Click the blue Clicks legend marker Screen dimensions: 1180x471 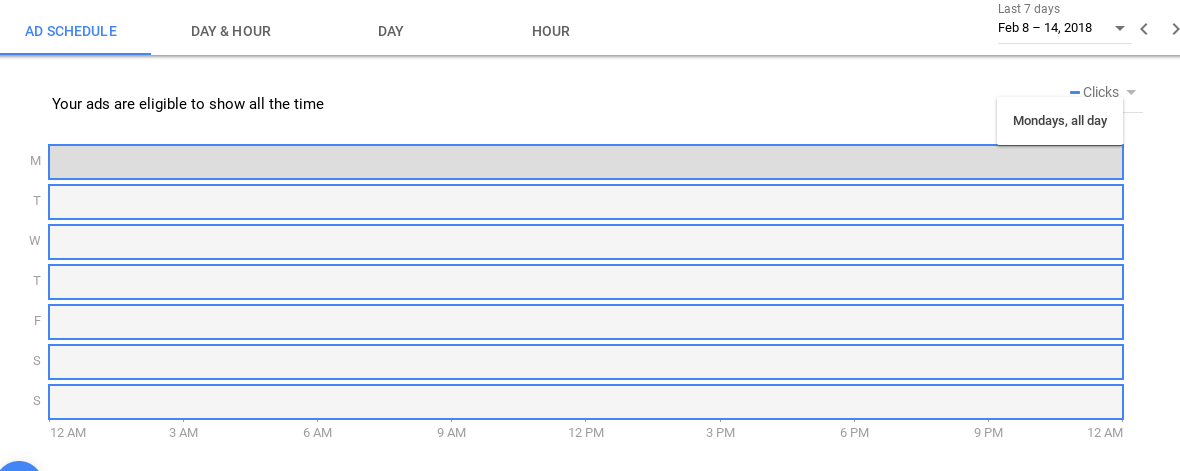1075,93
